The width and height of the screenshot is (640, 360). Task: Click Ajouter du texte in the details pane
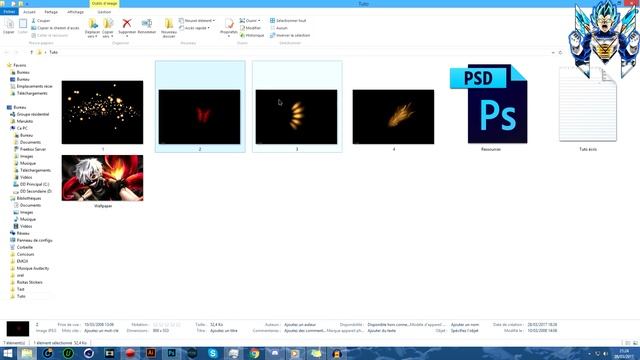pyautogui.click(x=382, y=331)
